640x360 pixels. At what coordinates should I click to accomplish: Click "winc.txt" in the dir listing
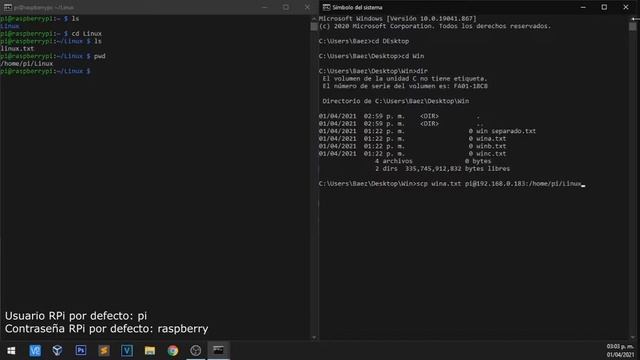pos(491,153)
